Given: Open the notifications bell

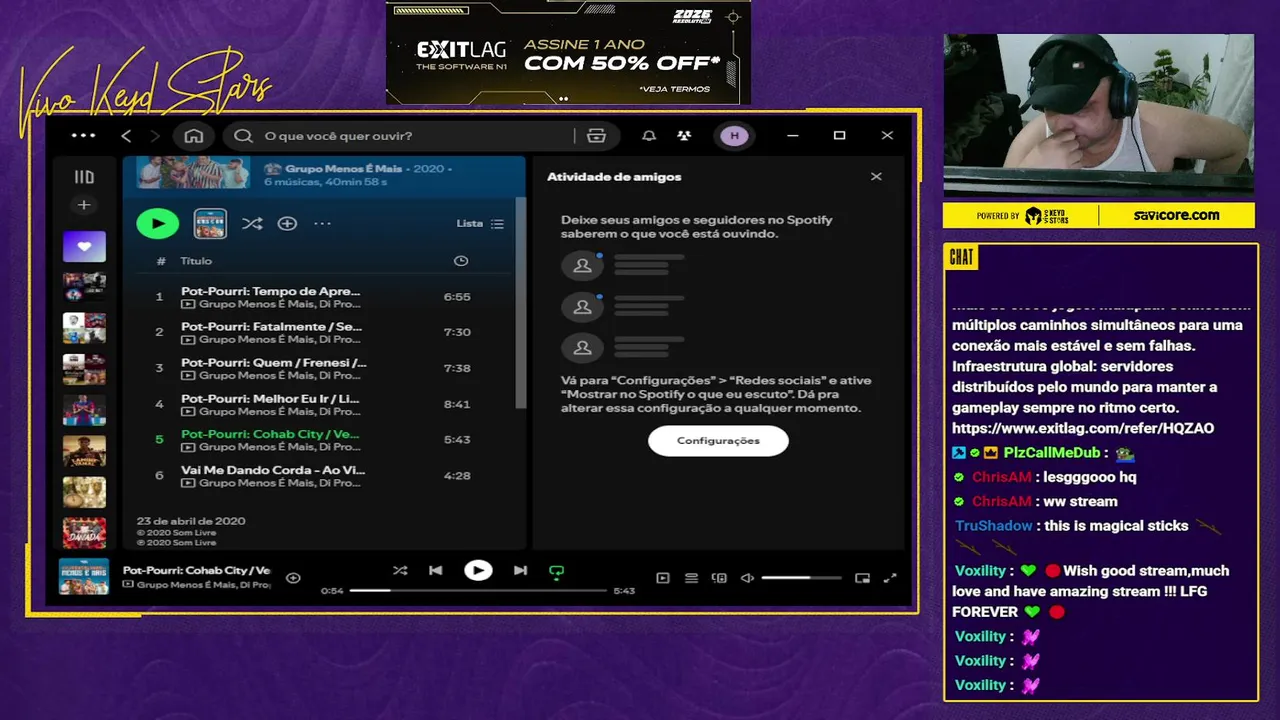Looking at the screenshot, I should 649,136.
